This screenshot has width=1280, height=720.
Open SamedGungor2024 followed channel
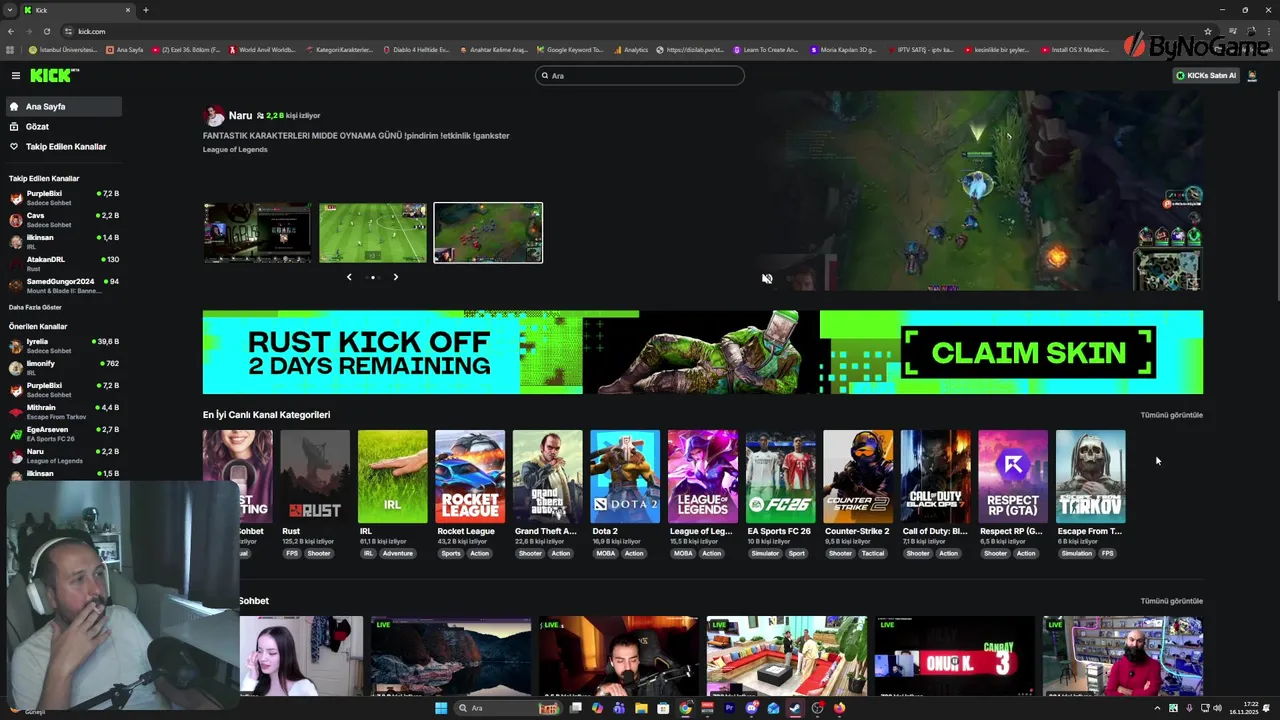63,285
